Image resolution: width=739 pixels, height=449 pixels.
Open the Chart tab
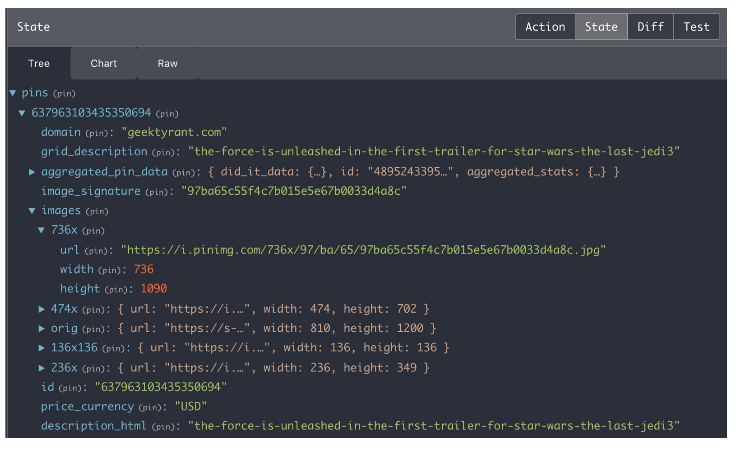click(x=104, y=63)
